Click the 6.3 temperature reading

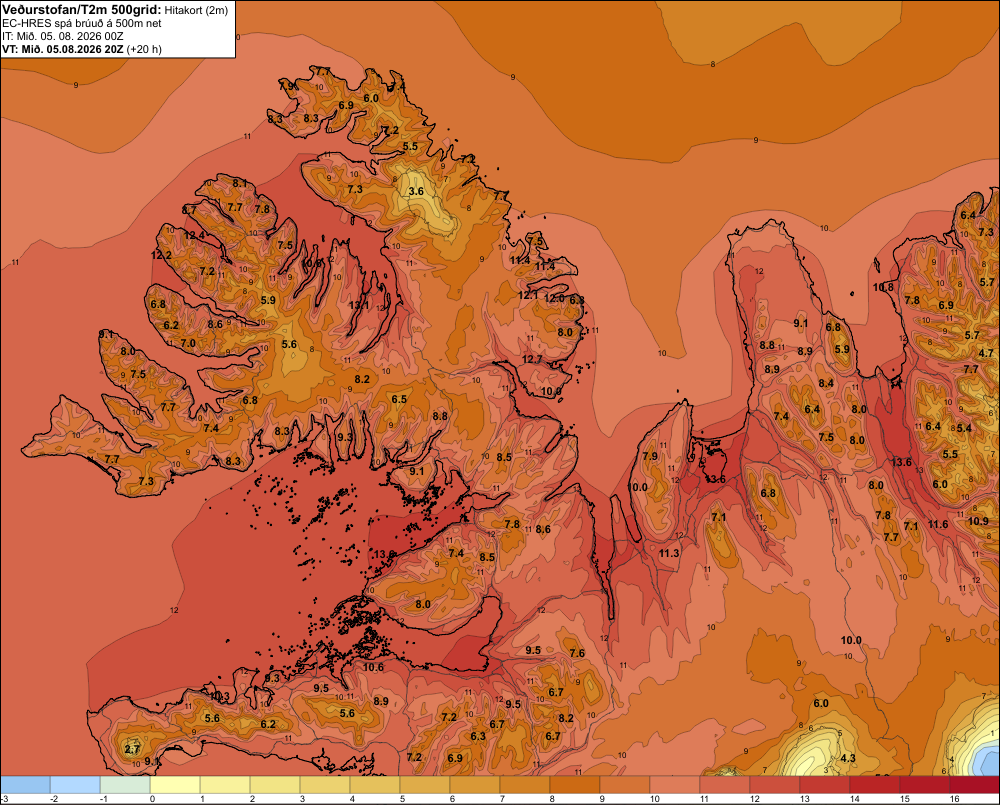point(478,735)
